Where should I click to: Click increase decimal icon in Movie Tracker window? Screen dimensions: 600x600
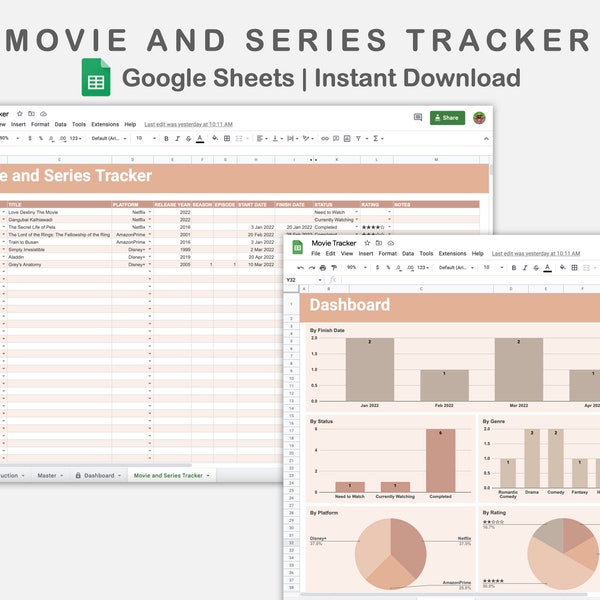click(x=410, y=267)
